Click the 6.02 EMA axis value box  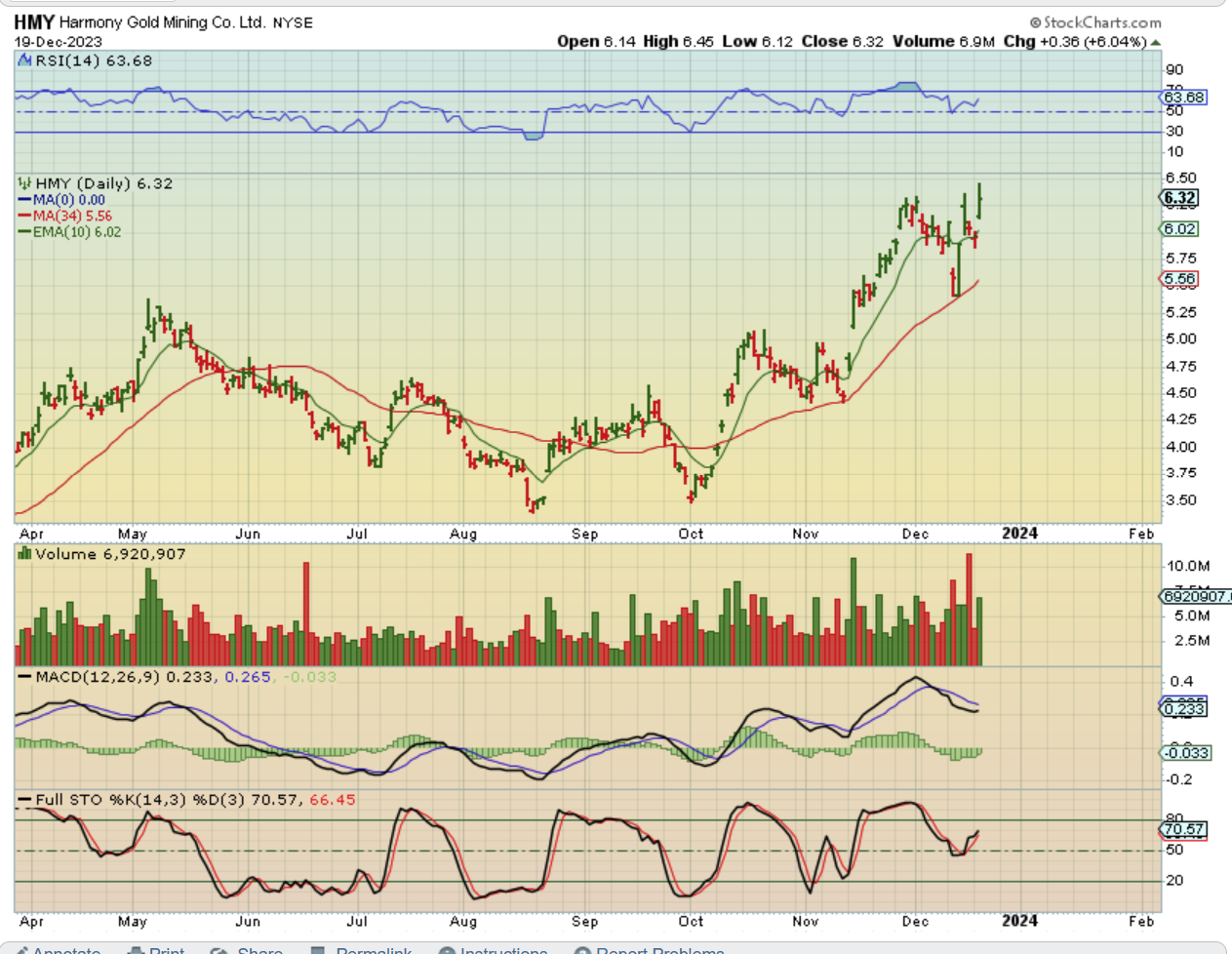pos(1179,229)
